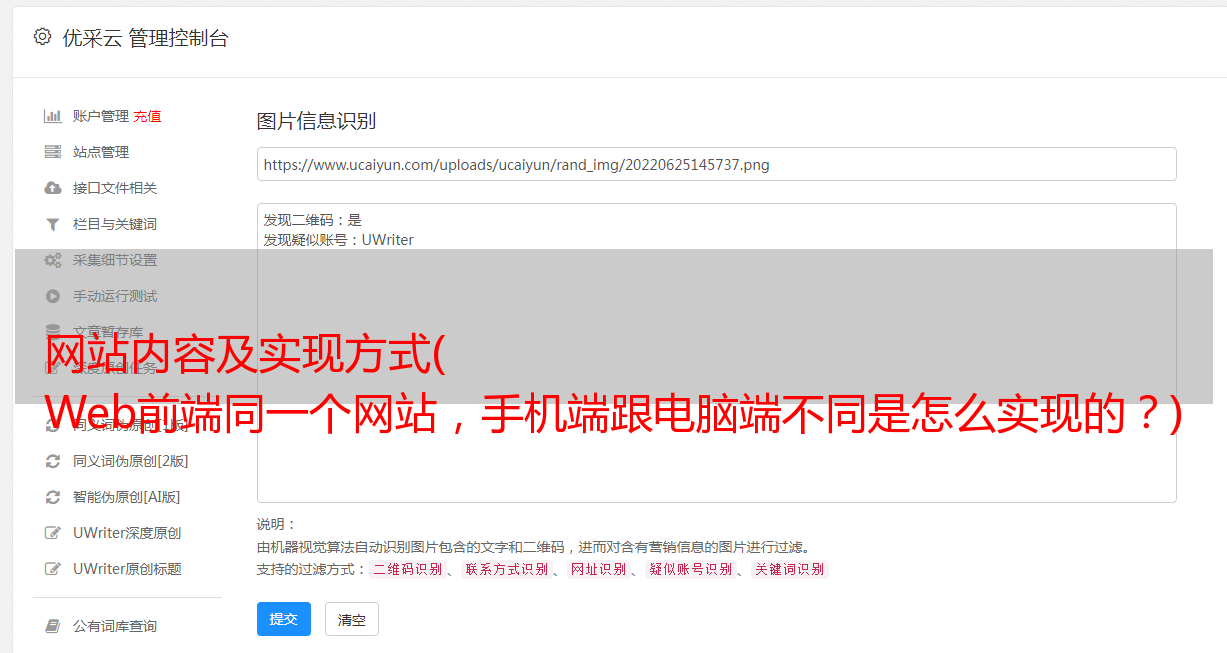Image resolution: width=1227 pixels, height=653 pixels.
Task: Click the 疑似账号识别 tag
Action: [691, 569]
